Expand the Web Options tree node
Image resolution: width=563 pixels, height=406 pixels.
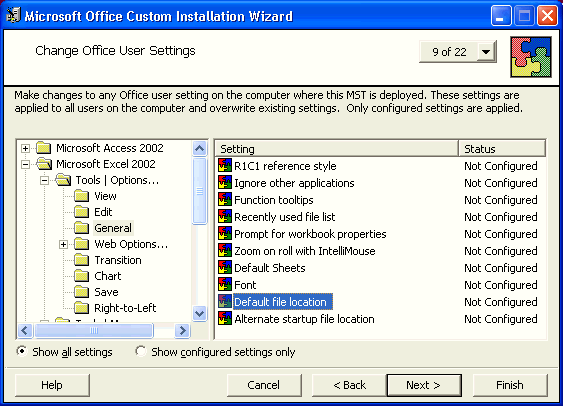point(63,244)
